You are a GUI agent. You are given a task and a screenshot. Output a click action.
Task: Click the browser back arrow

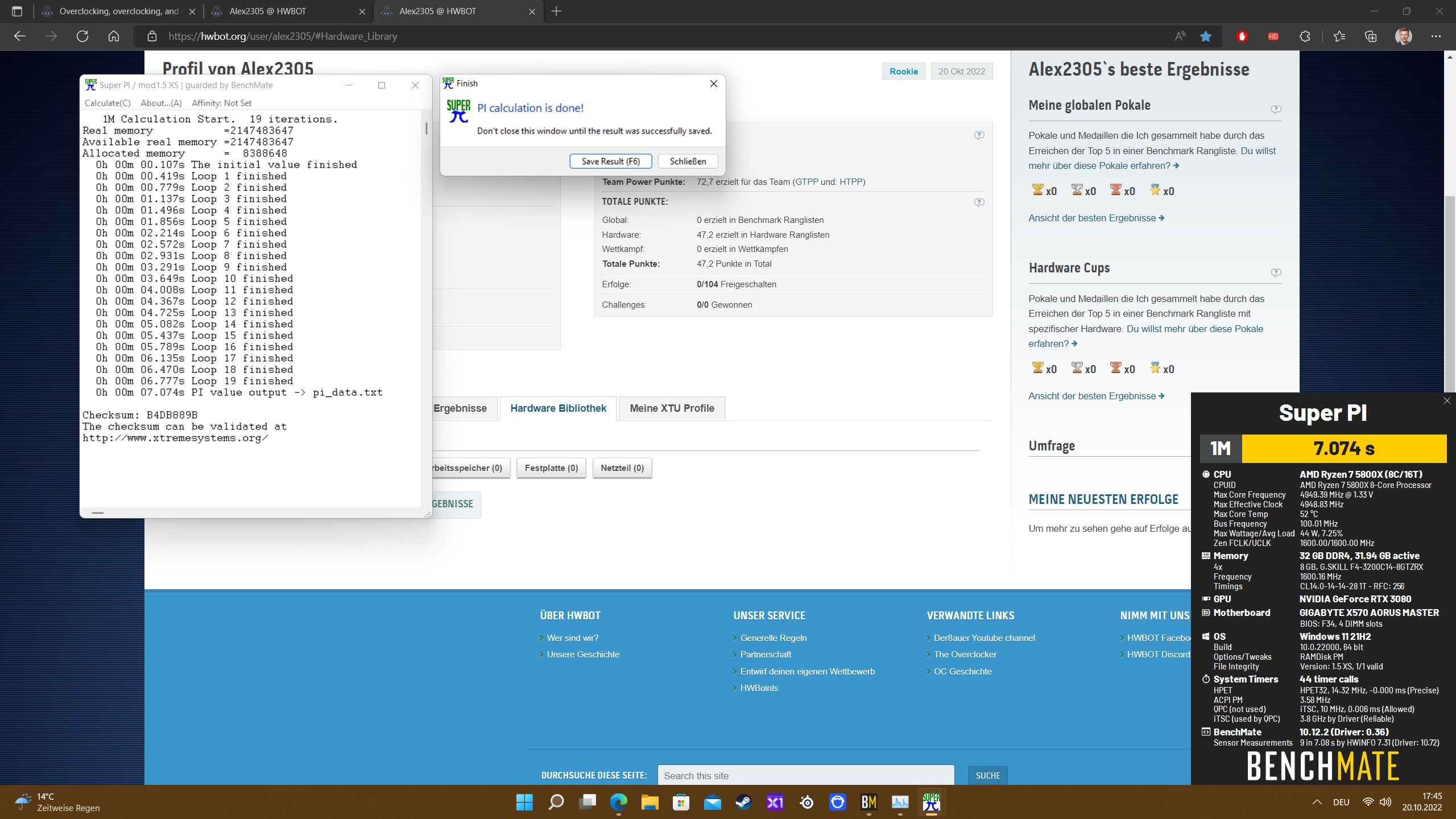(x=20, y=36)
